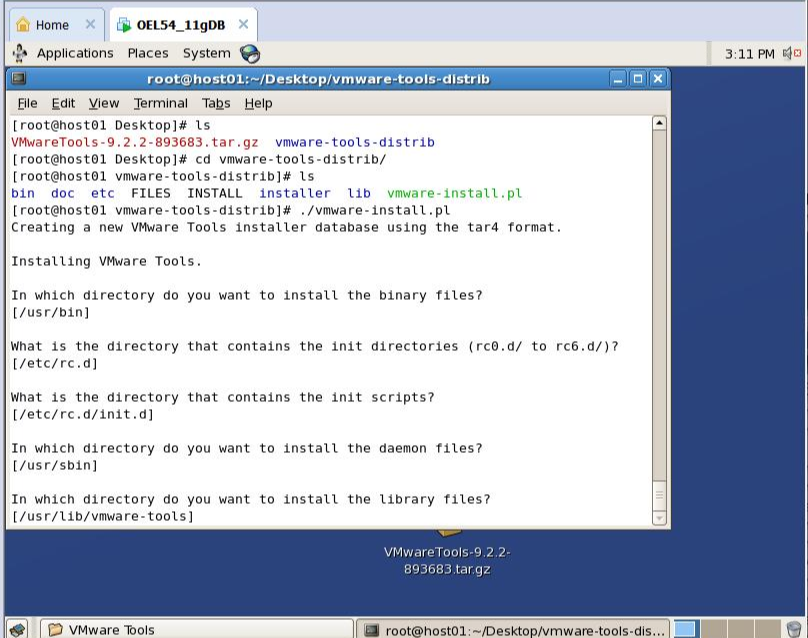The width and height of the screenshot is (808, 638).
Task: Click the terminal window menu icon
Action: [19, 78]
